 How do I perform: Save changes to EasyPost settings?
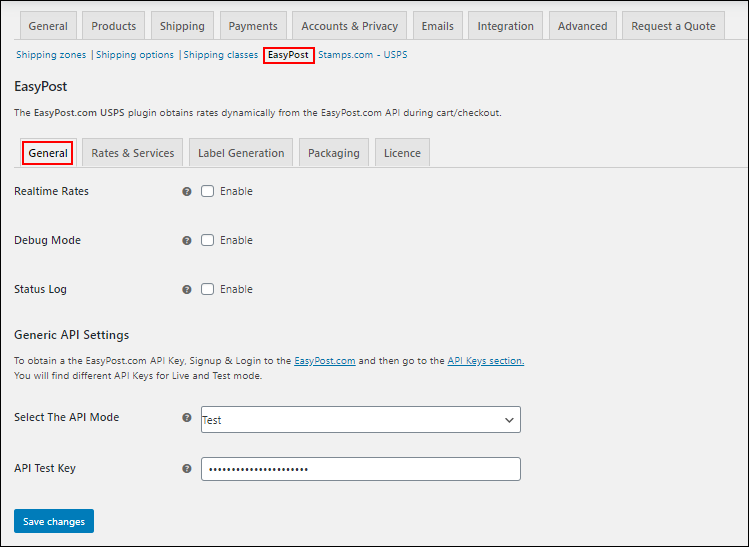tap(54, 521)
